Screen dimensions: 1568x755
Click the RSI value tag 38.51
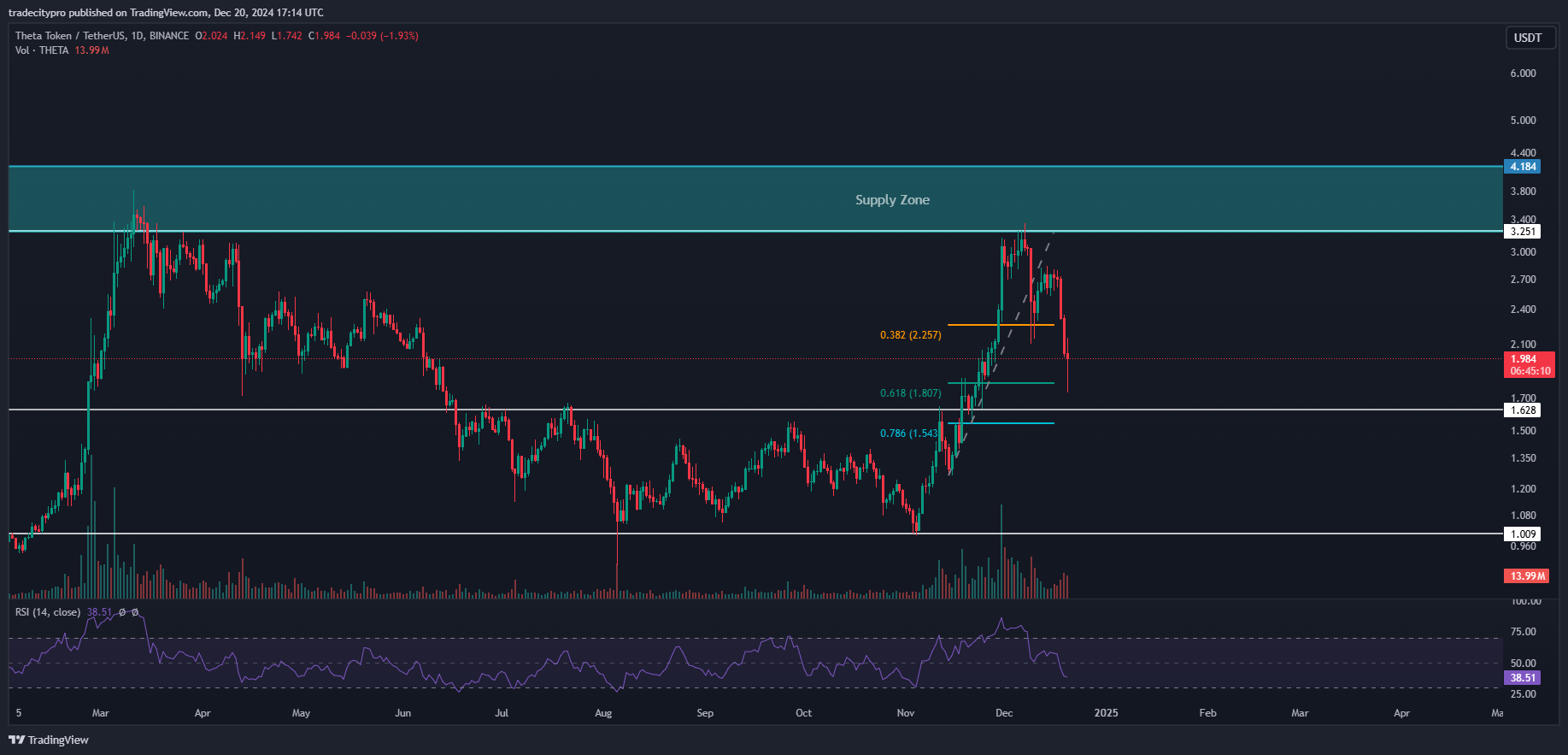click(x=1523, y=678)
